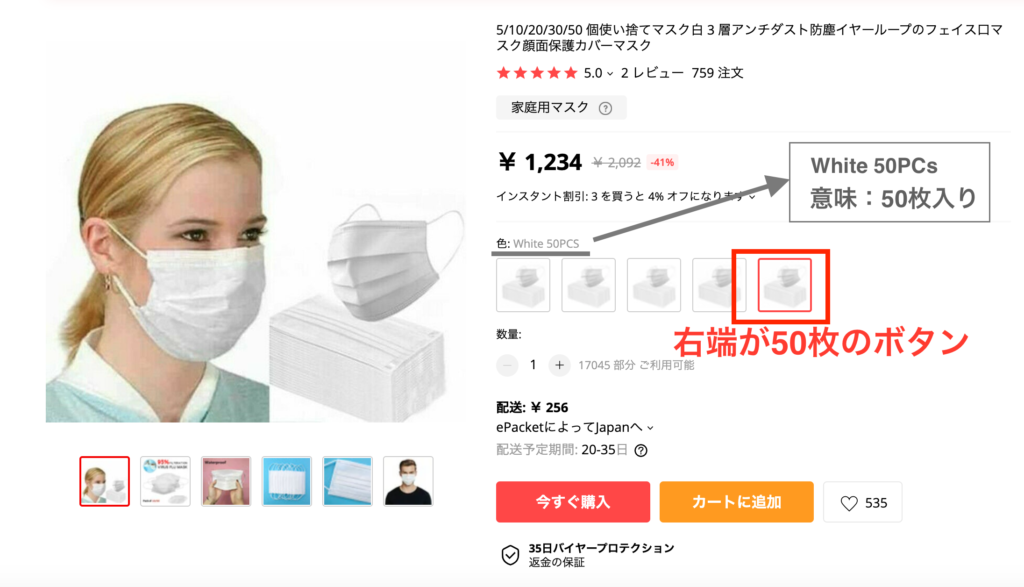This screenshot has height=587, width=1024.
Task: Show the pink-box waterproof mask thumbnail
Action: 226,481
